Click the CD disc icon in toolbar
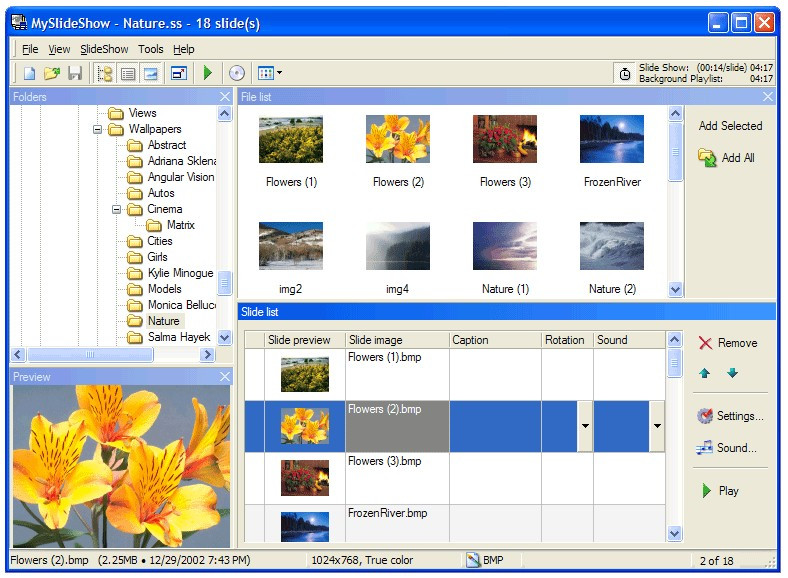 (x=237, y=73)
